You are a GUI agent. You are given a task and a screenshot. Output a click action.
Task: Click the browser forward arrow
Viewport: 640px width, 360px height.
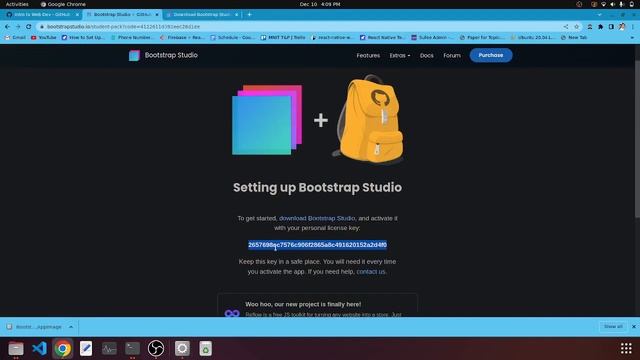tap(18, 27)
